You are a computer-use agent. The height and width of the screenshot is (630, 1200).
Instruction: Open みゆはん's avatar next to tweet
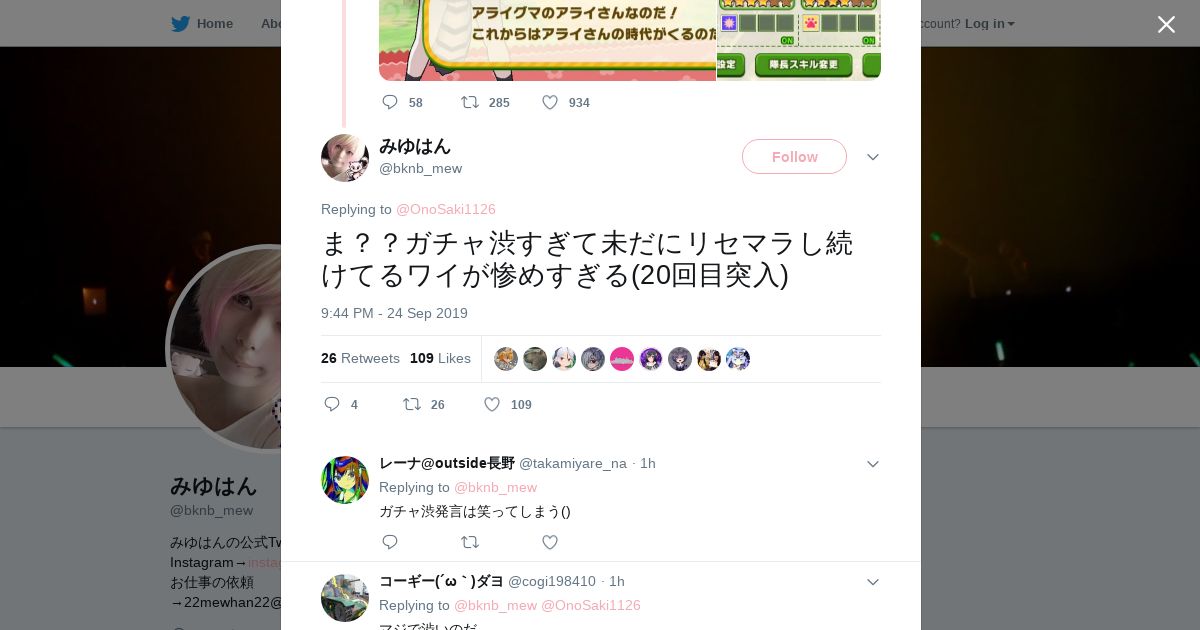[345, 158]
